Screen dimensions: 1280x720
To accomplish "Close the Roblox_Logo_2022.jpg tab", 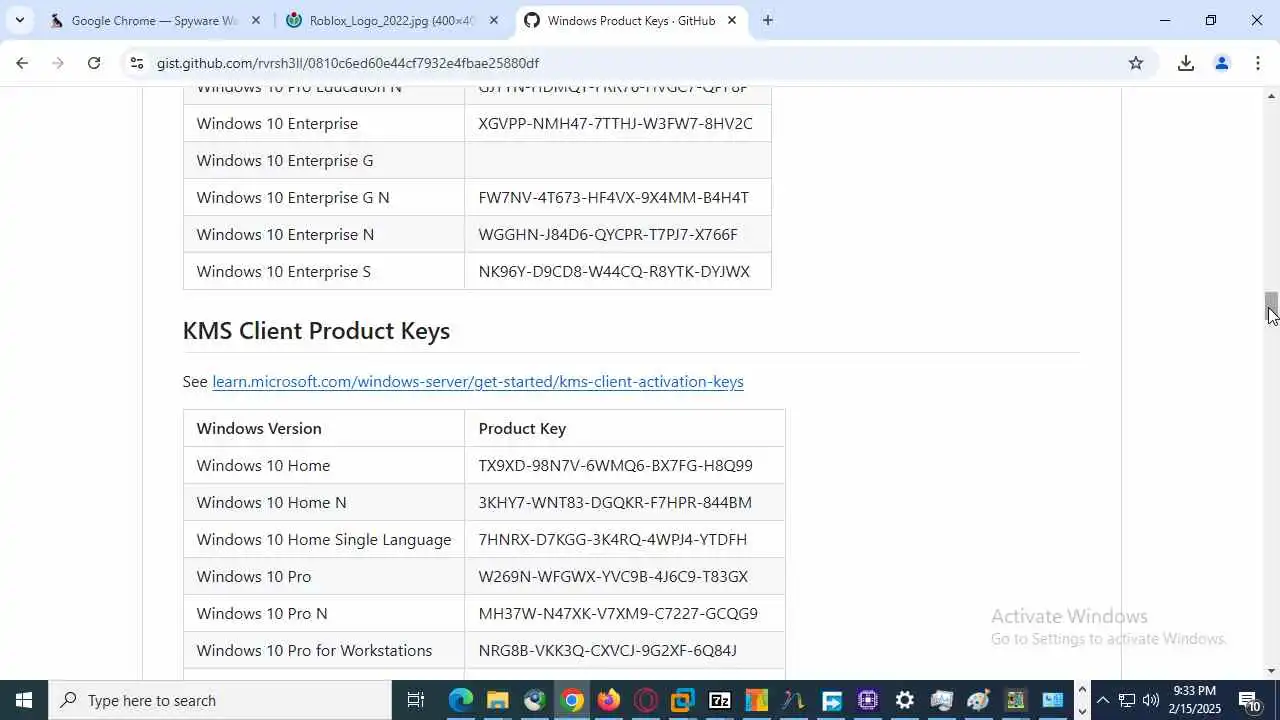I will click(x=493, y=20).
